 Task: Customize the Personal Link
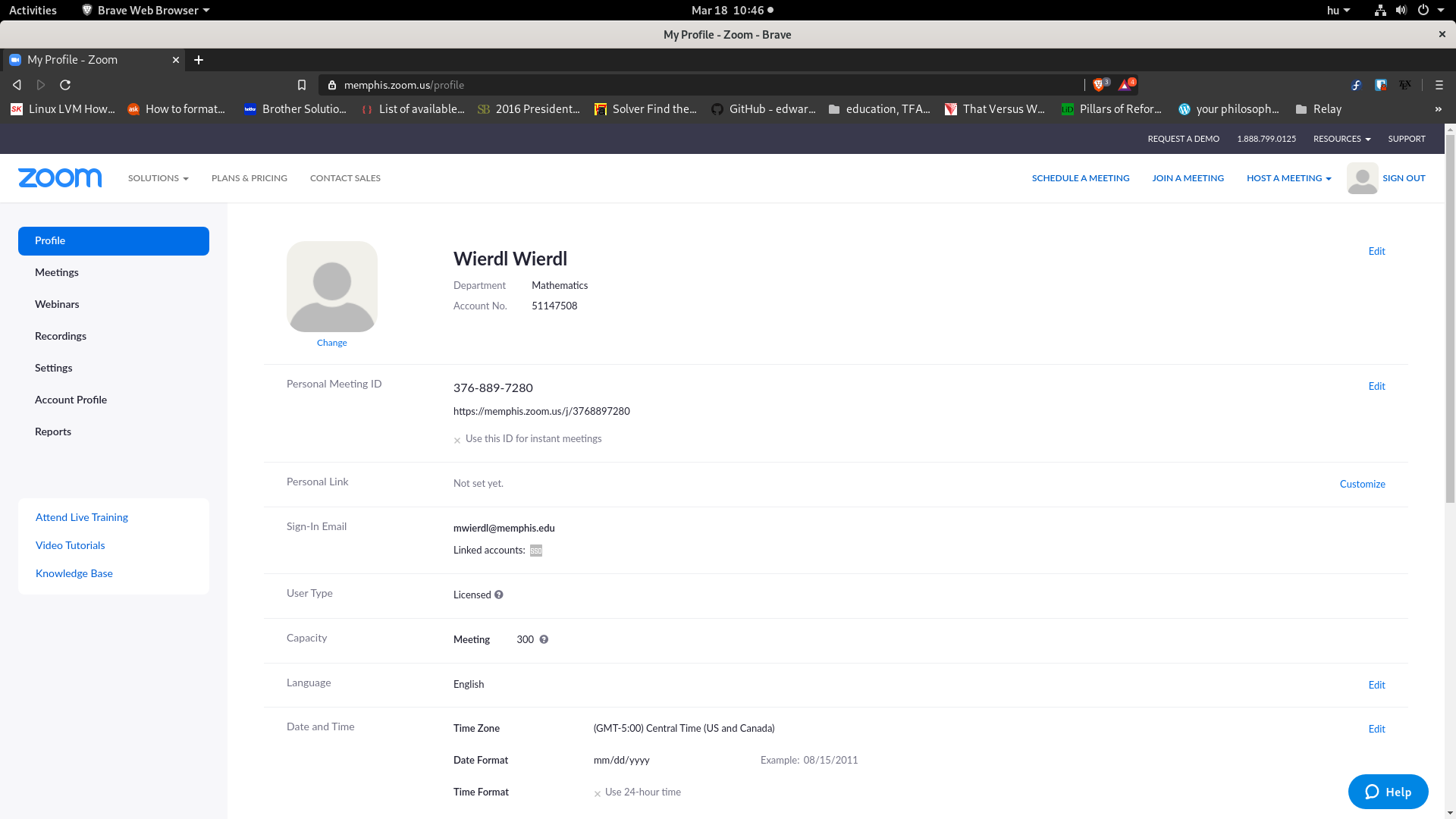point(1362,484)
